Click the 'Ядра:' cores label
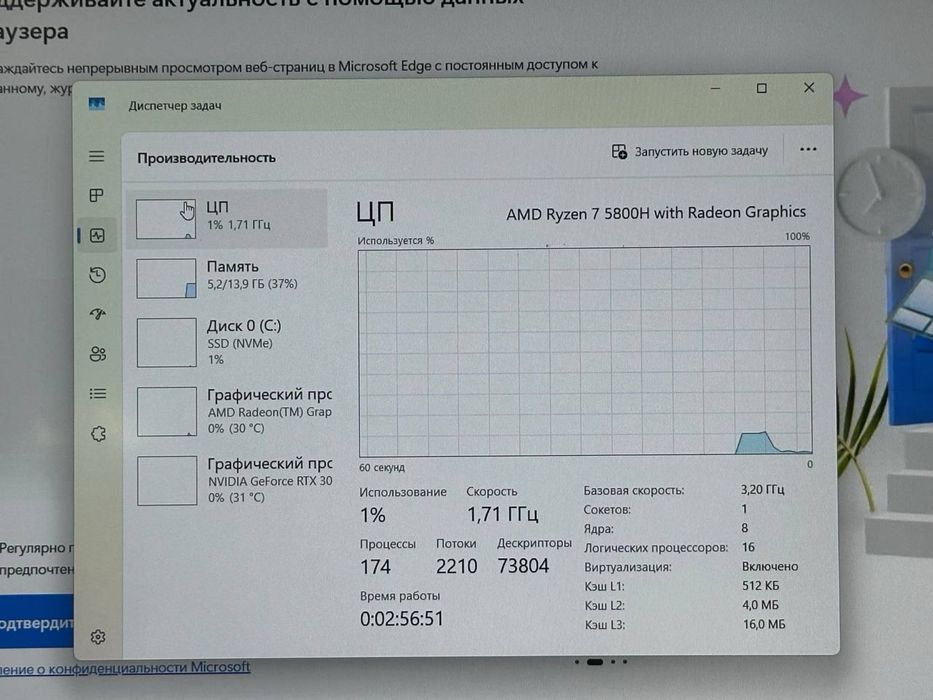 (599, 529)
